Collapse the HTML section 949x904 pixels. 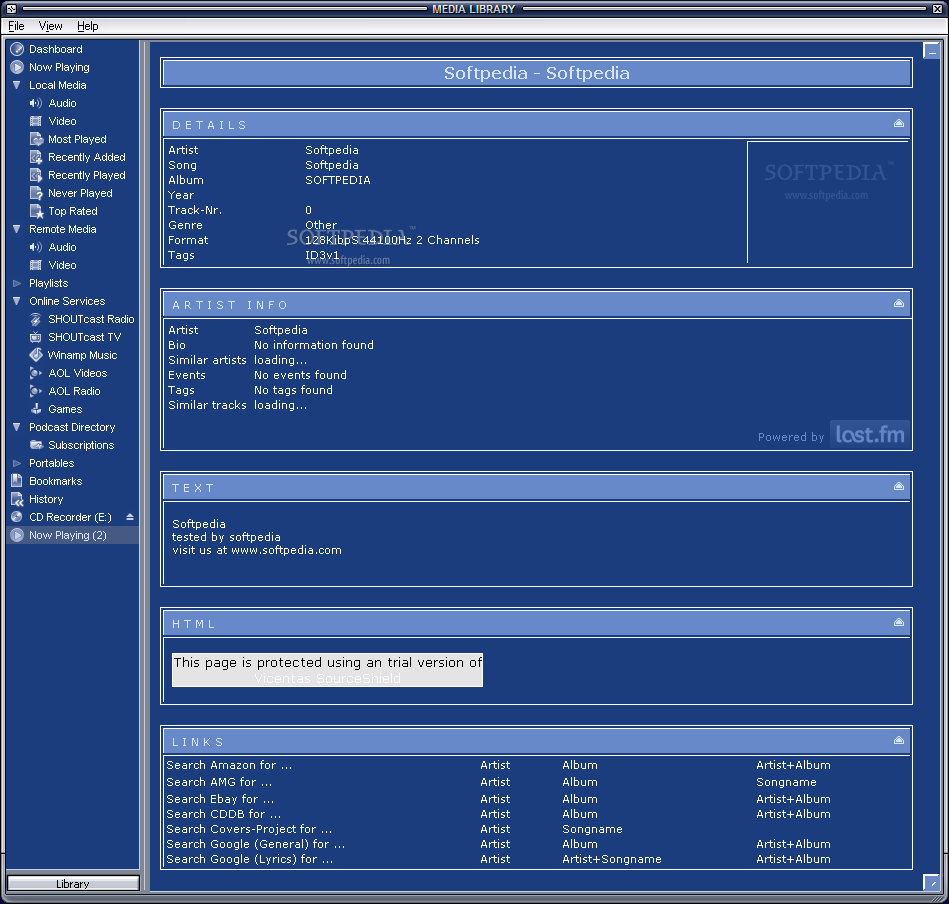coord(899,622)
